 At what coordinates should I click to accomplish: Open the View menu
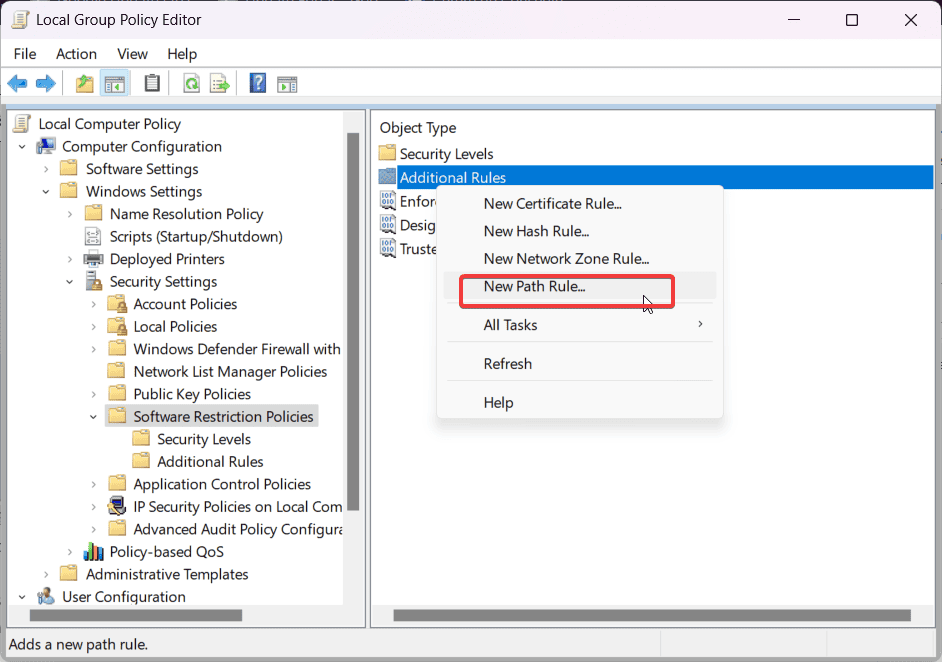click(132, 54)
